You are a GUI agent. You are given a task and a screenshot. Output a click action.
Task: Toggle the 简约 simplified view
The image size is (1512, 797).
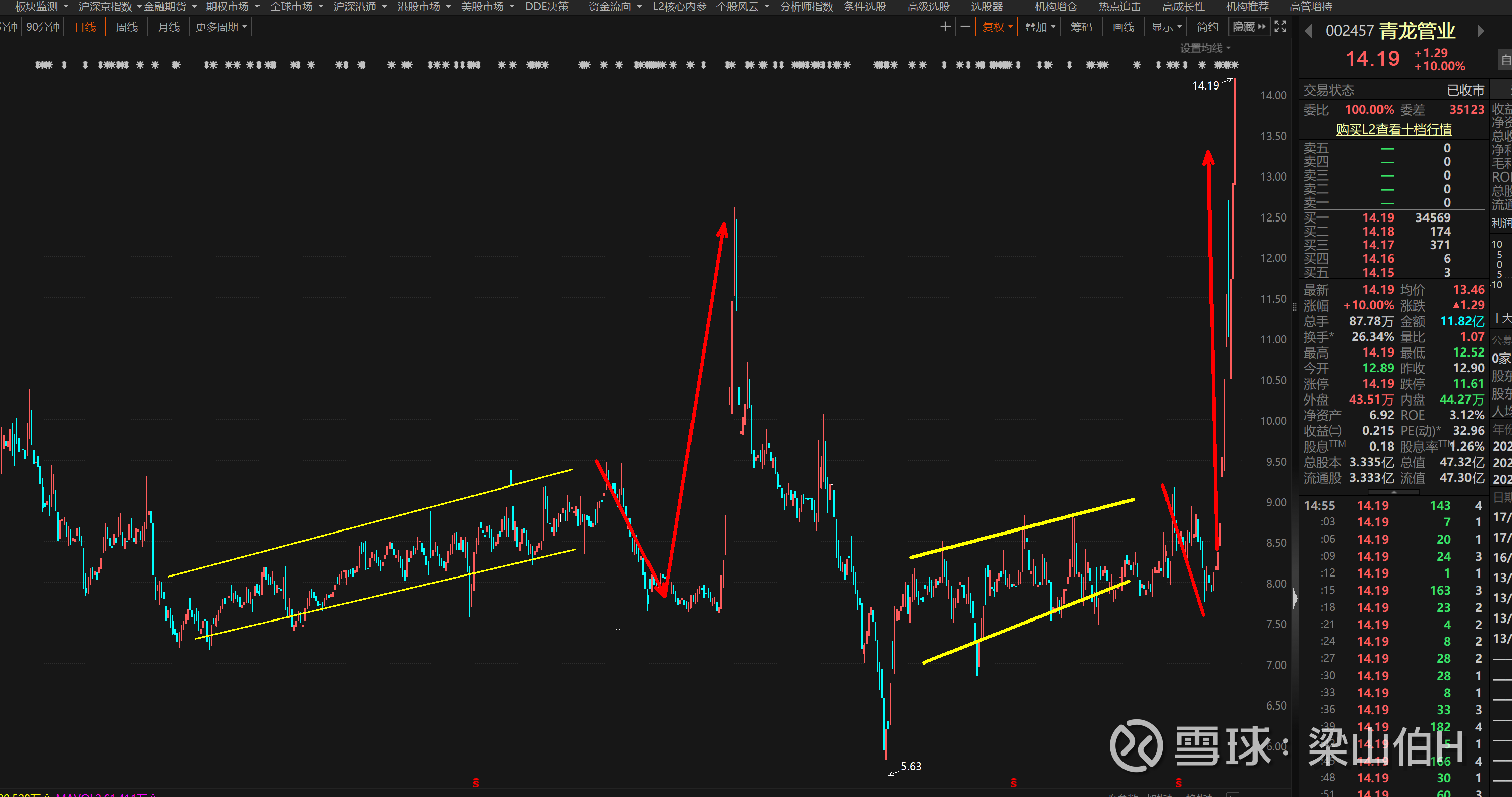[1207, 27]
